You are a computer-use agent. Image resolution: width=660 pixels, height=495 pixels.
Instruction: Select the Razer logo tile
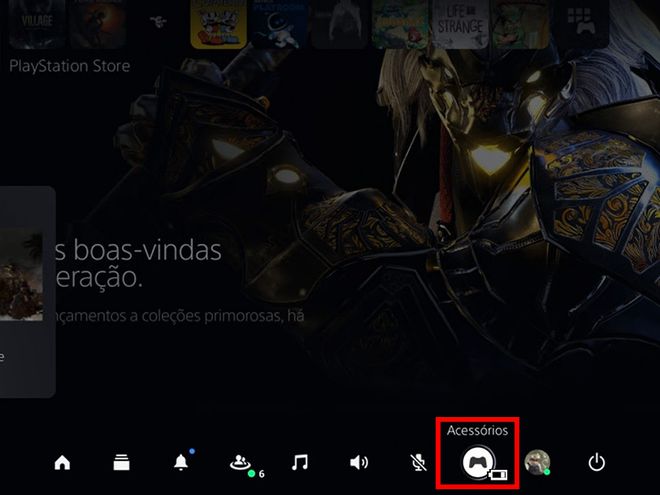158,21
